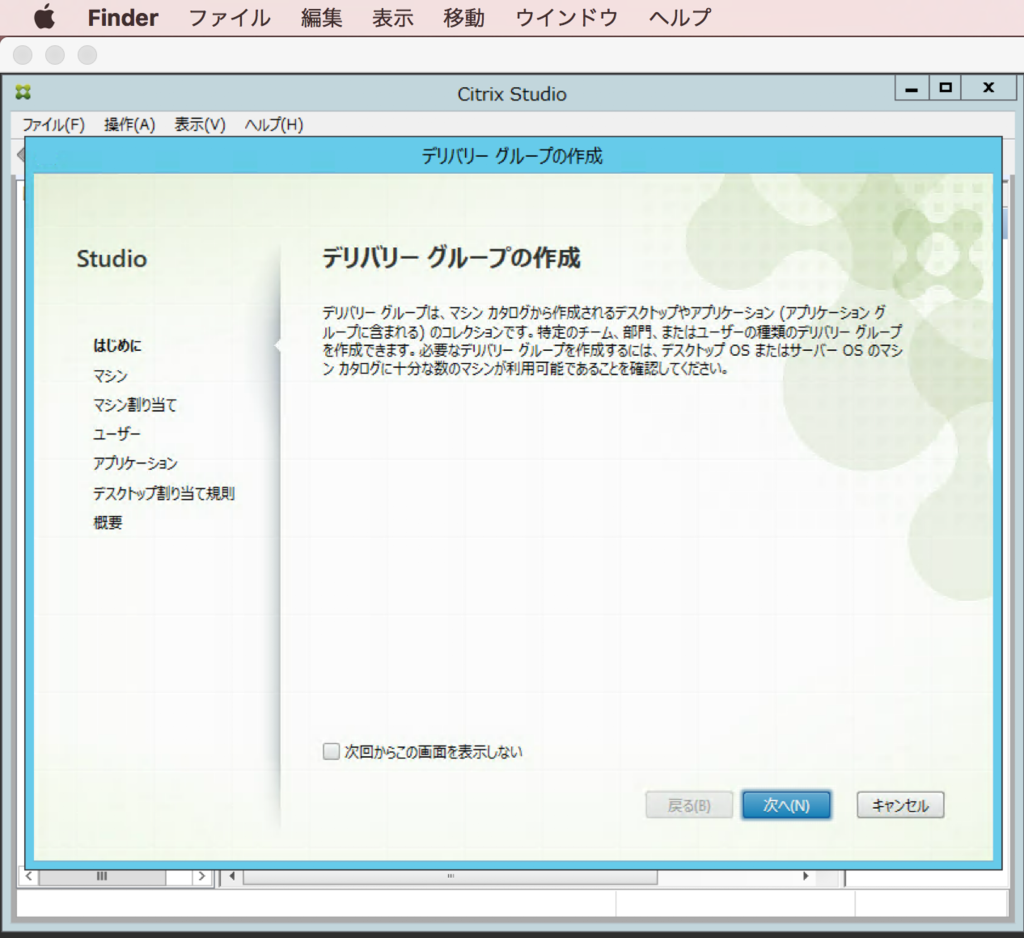1024x938 pixels.
Task: Select the デスクトップ割り当て規則 step
Action: pyautogui.click(x=163, y=493)
